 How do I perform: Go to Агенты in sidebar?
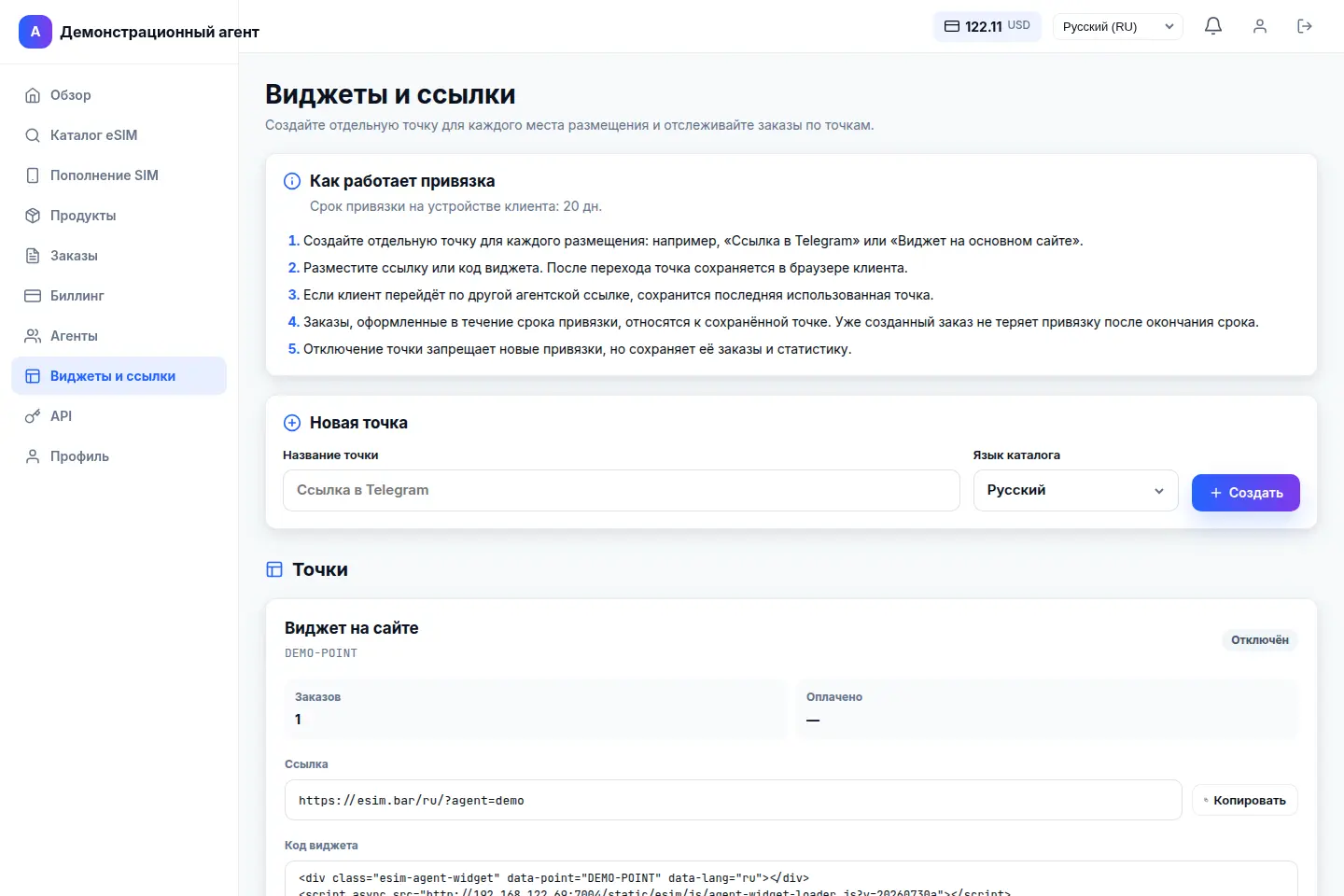click(119, 336)
